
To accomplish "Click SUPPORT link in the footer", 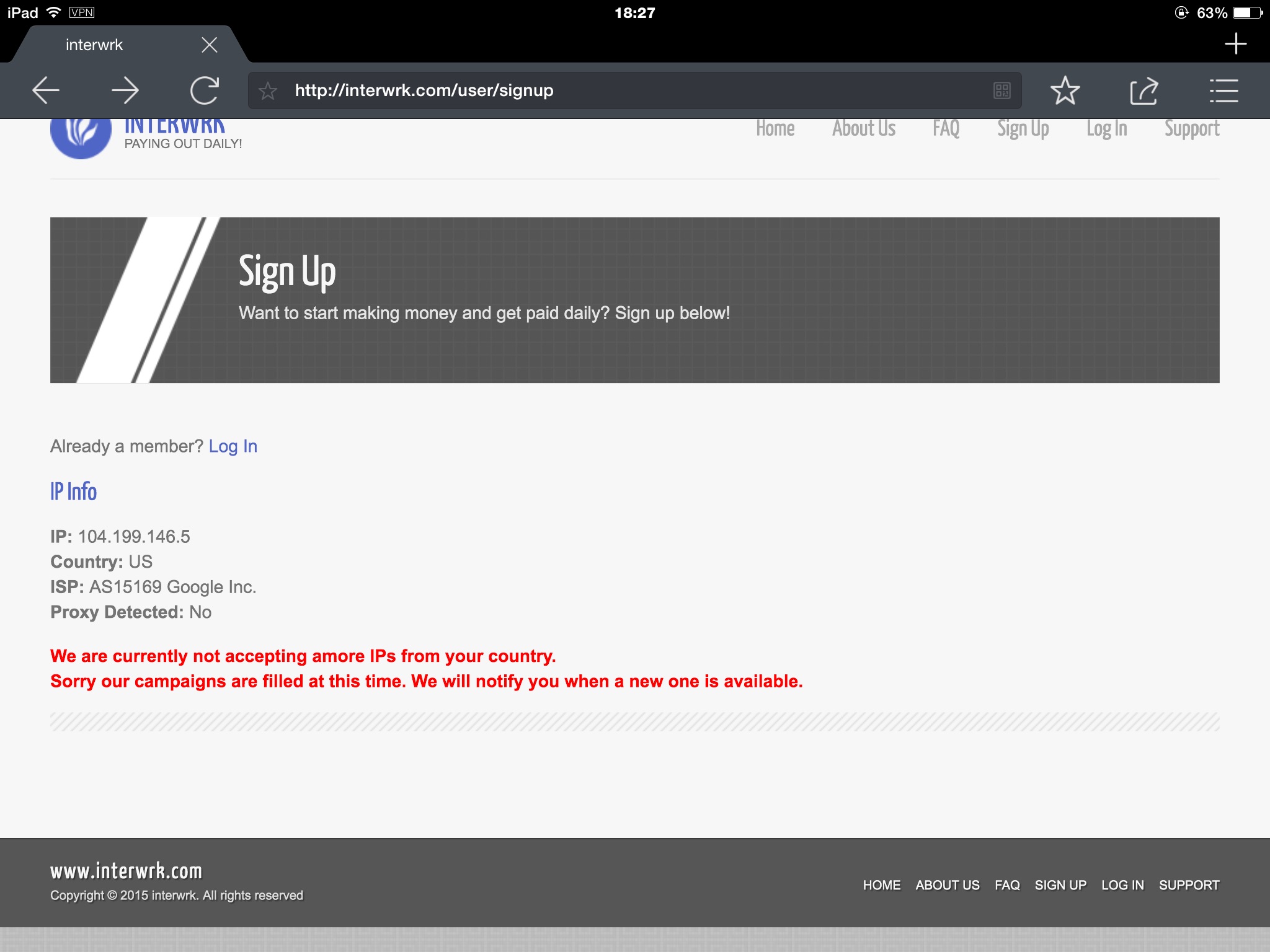I will [1189, 885].
